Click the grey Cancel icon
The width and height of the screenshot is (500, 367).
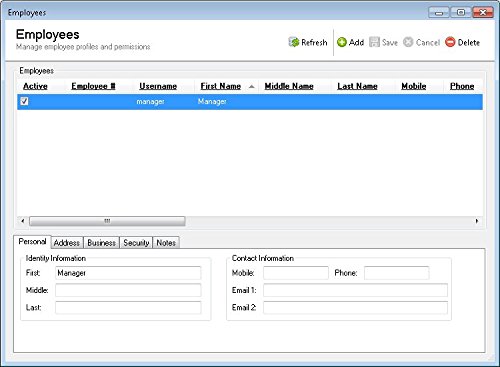tap(408, 42)
